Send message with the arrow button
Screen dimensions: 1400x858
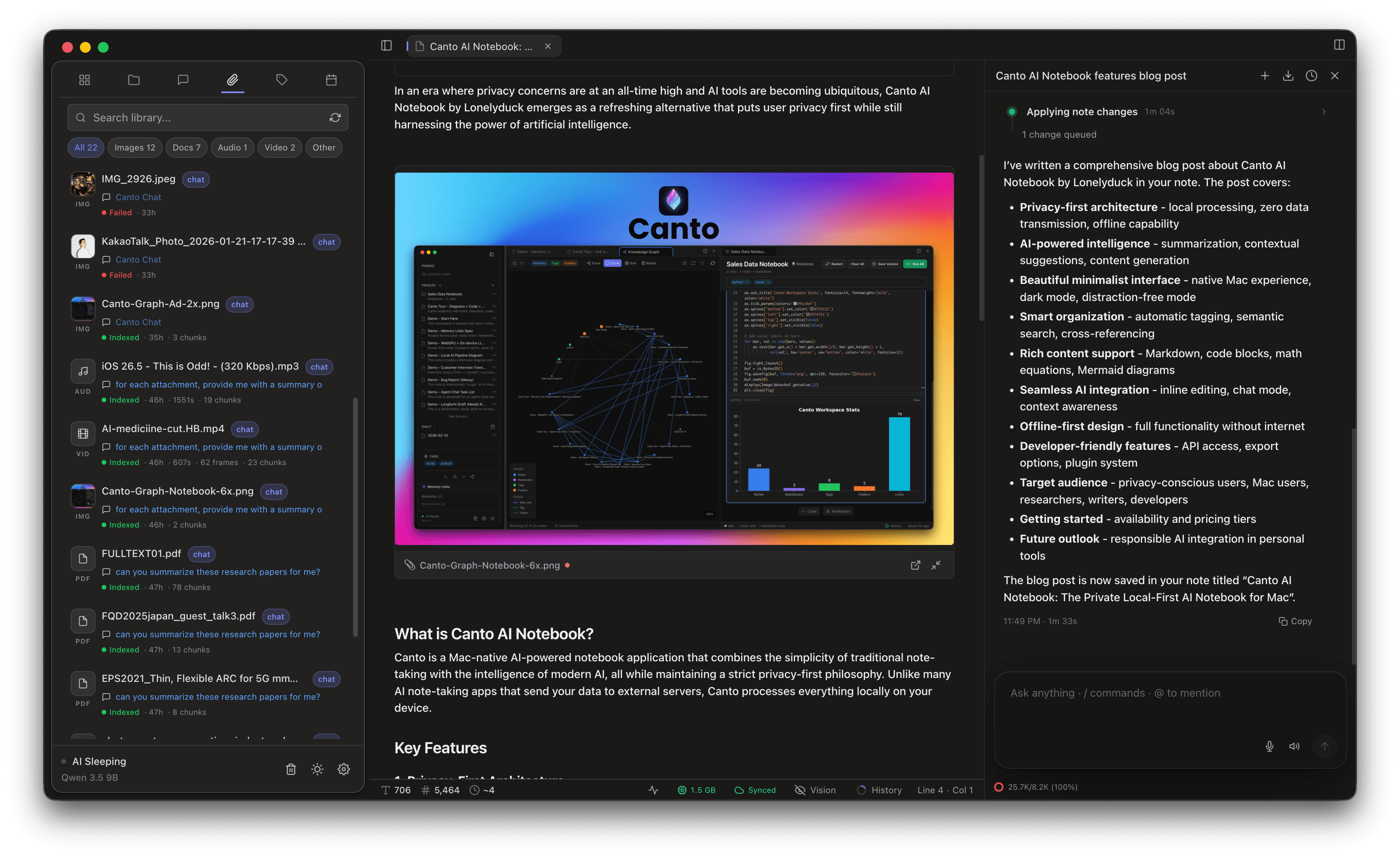[1324, 747]
